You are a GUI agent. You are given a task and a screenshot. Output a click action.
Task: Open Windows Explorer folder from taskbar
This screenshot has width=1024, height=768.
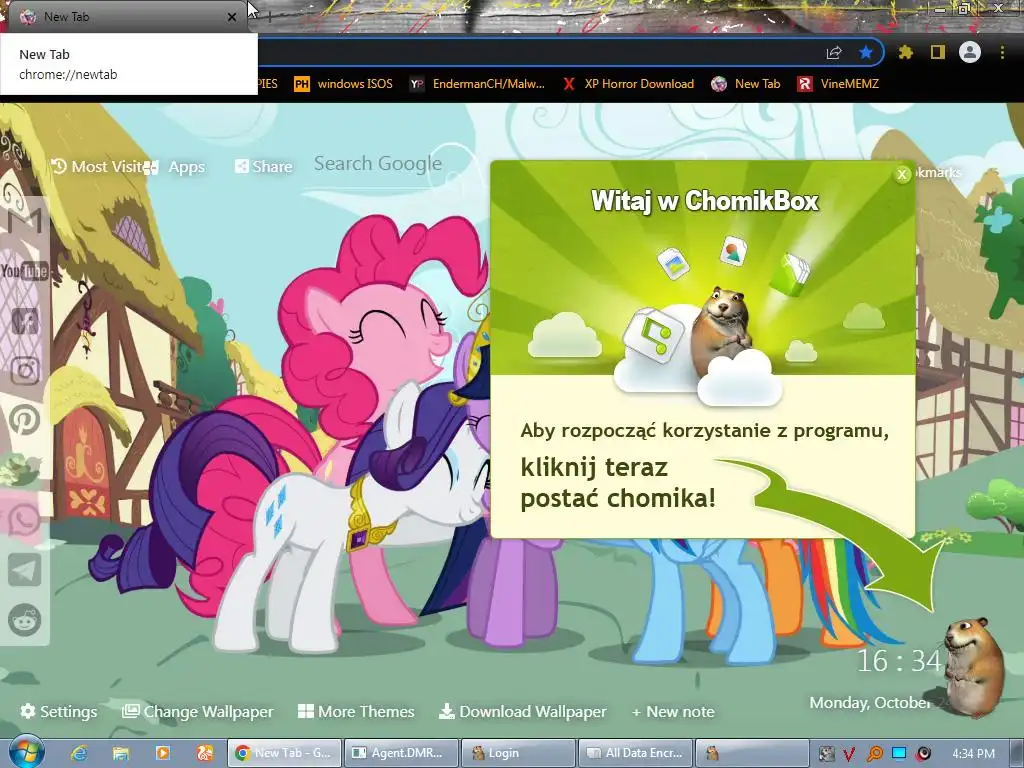pyautogui.click(x=121, y=753)
